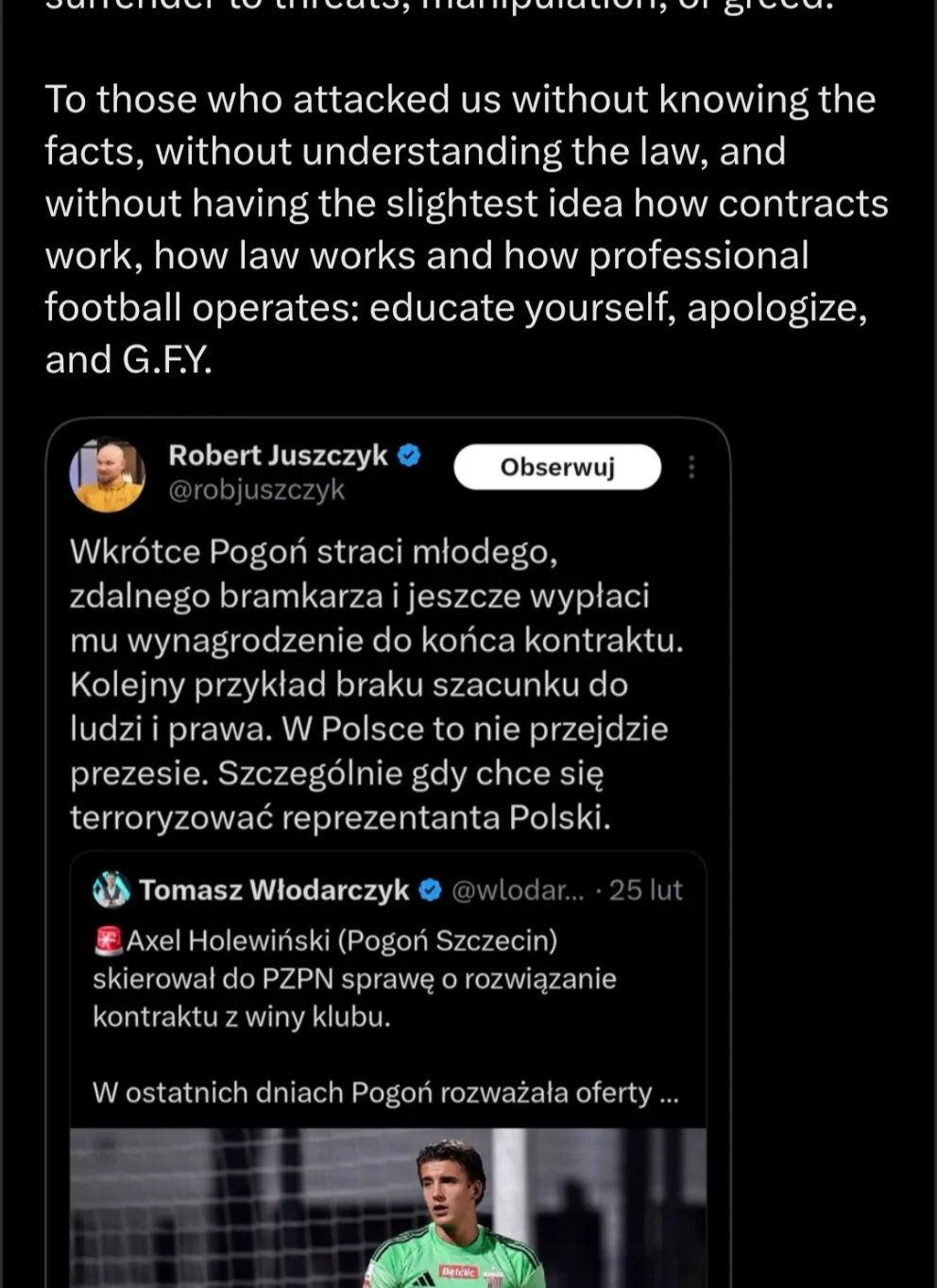
Task: Open the @robjuszczyk handle
Action: [x=256, y=490]
